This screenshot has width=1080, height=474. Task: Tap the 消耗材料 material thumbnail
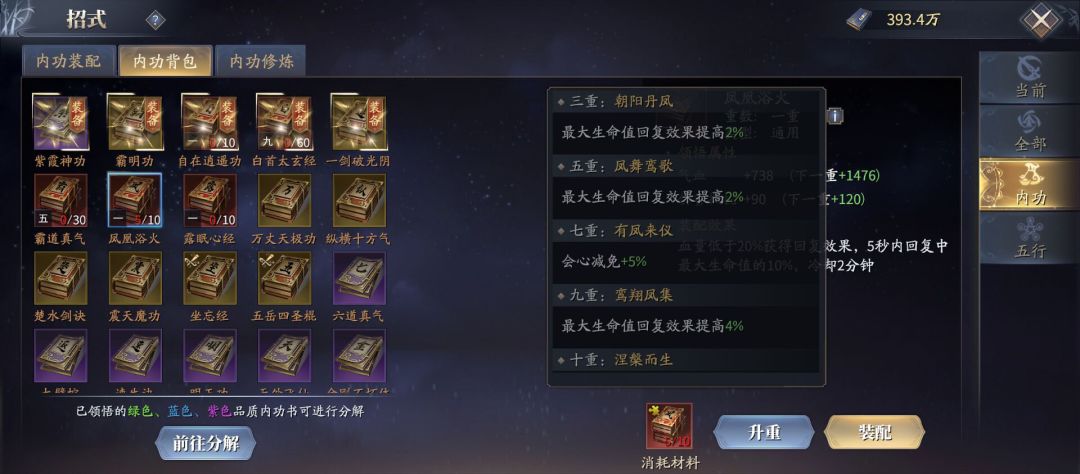(669, 426)
